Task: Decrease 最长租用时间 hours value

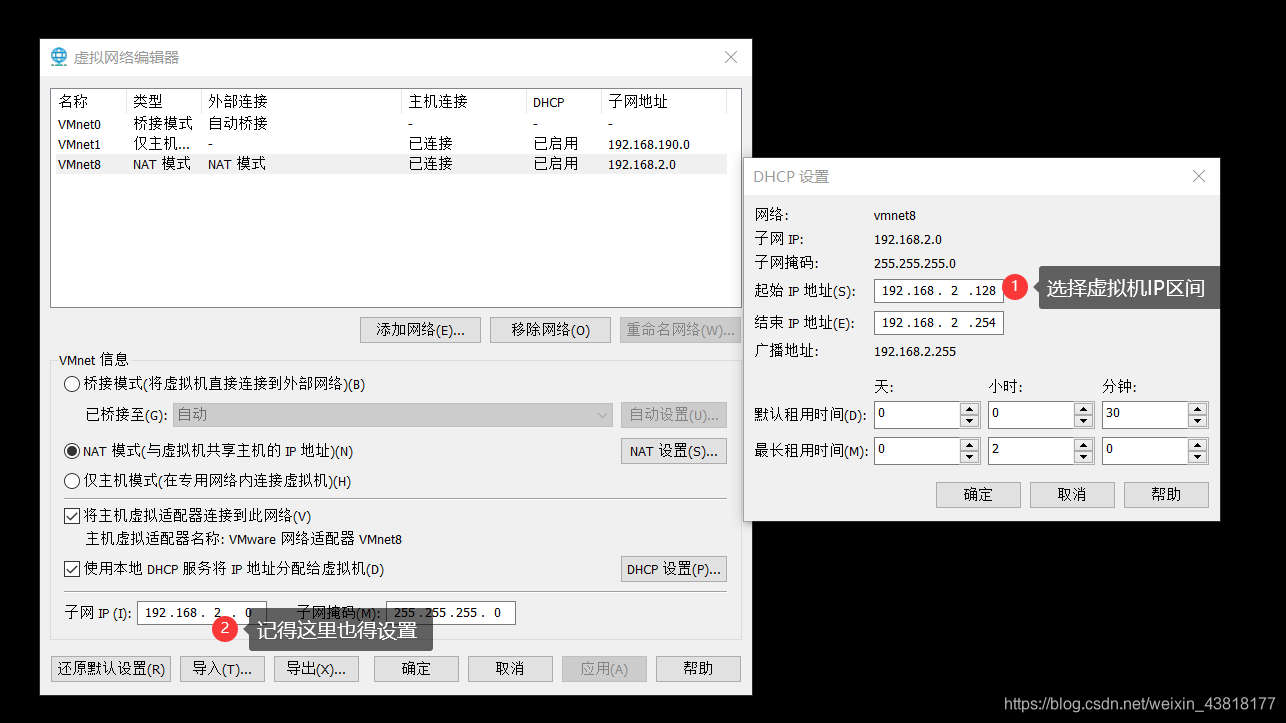Action: coord(1083,457)
